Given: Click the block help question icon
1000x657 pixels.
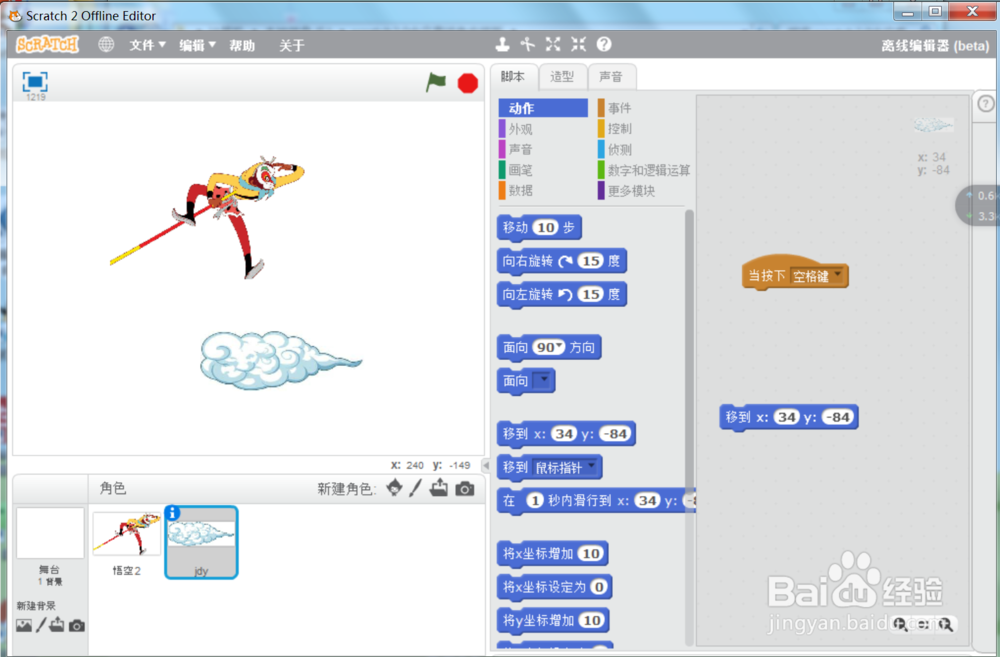Looking at the screenshot, I should 604,44.
